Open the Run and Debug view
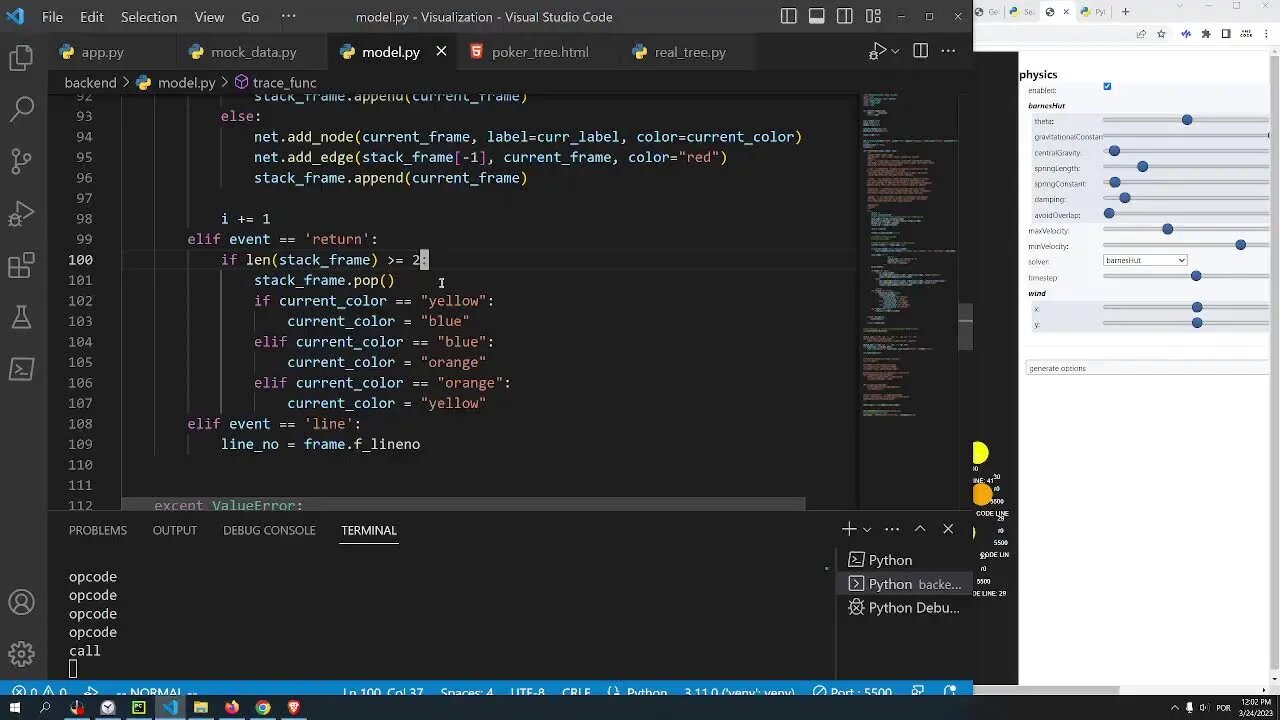1280x720 pixels. [x=21, y=214]
